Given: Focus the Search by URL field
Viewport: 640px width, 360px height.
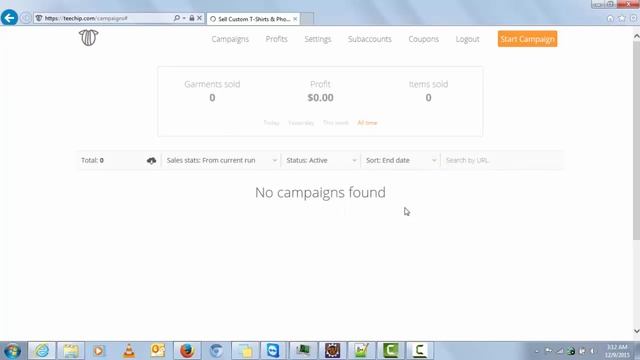Looking at the screenshot, I should pyautogui.click(x=503, y=160).
